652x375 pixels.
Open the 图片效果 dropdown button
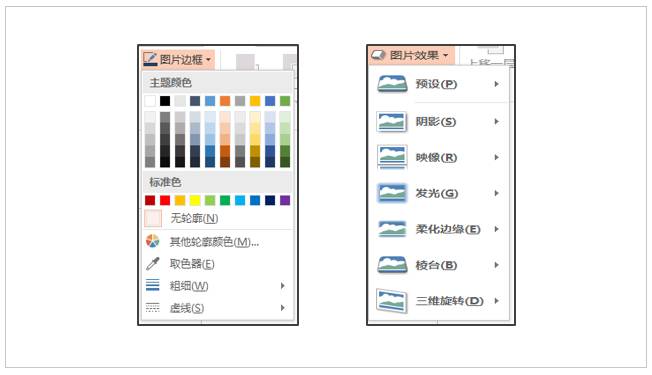(411, 55)
